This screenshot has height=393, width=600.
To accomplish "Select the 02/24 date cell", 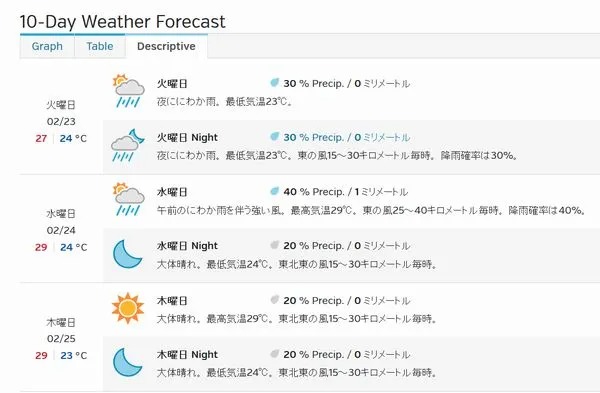I will [61, 230].
